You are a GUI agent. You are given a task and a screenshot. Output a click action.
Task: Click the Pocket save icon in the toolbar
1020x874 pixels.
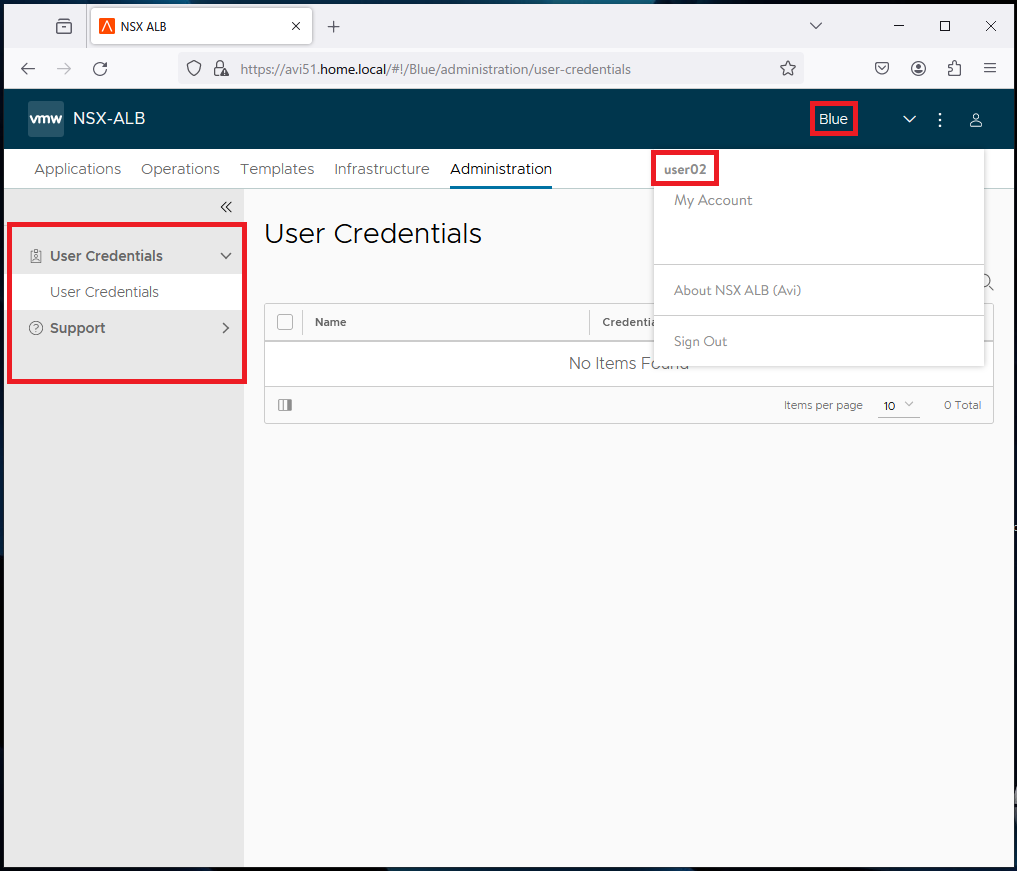tap(881, 69)
